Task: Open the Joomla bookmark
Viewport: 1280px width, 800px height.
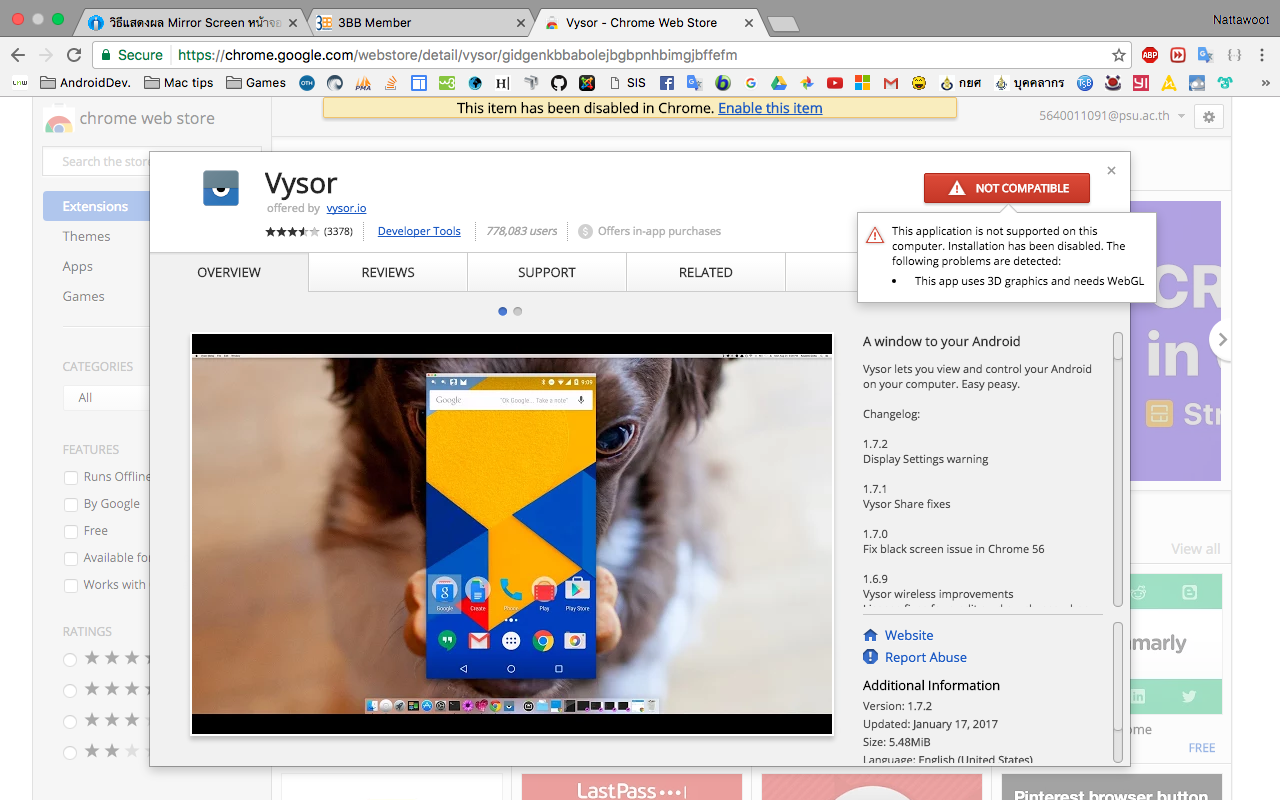Action: point(587,83)
